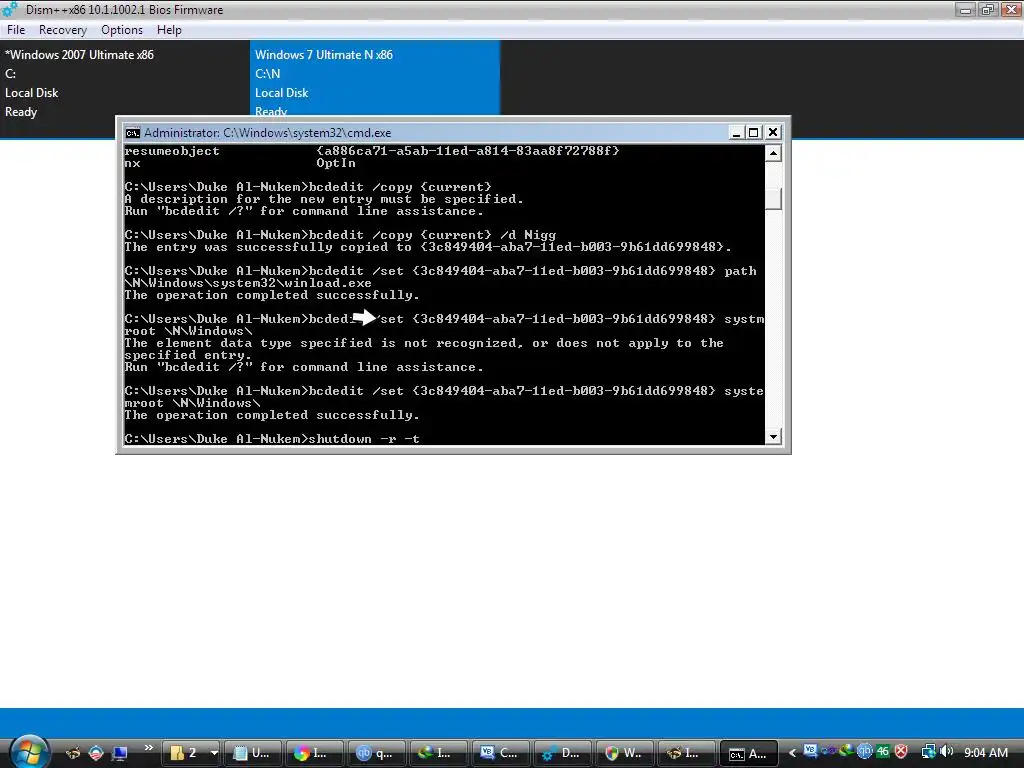Open the Options menu in Dism++

(121, 30)
